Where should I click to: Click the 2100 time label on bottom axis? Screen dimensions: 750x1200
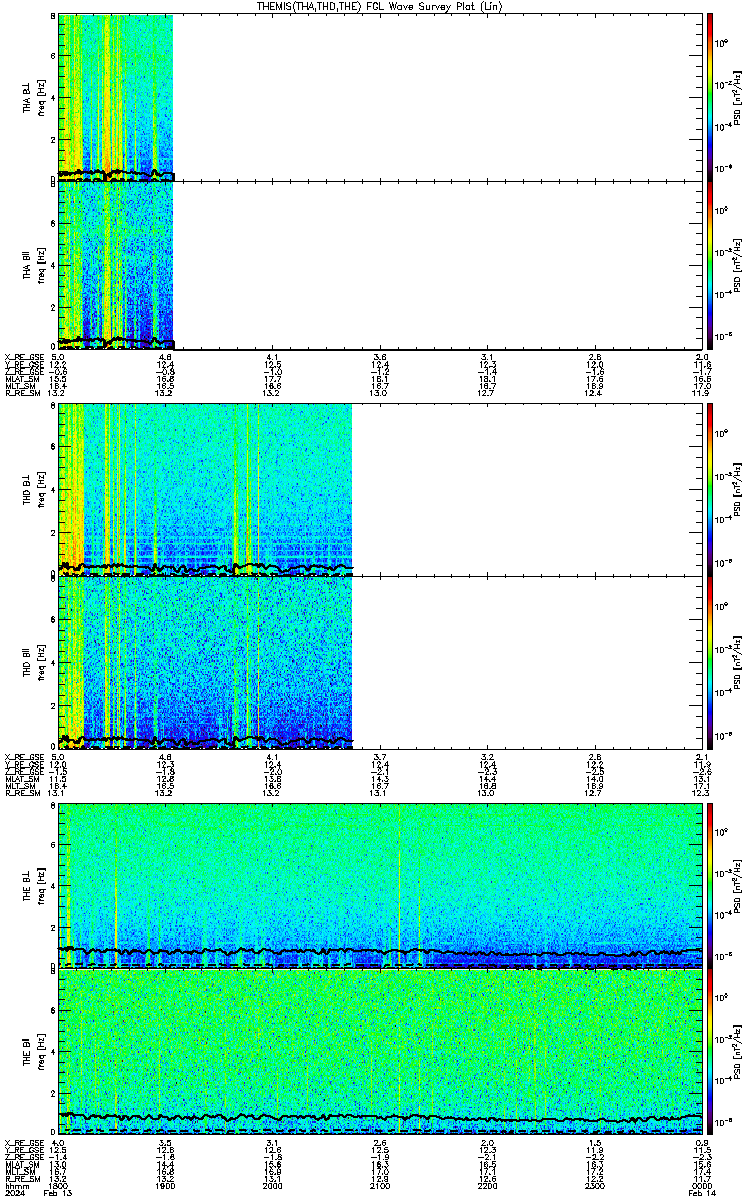tap(380, 1185)
